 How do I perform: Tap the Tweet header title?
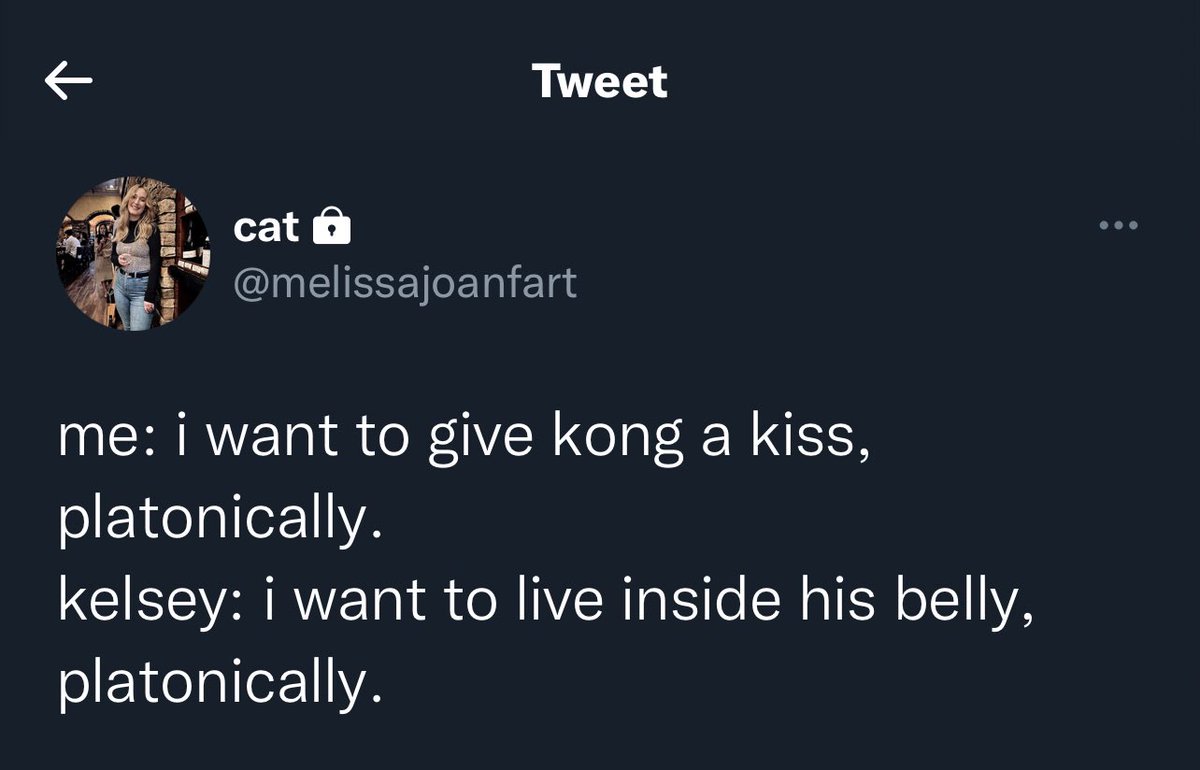tap(599, 81)
